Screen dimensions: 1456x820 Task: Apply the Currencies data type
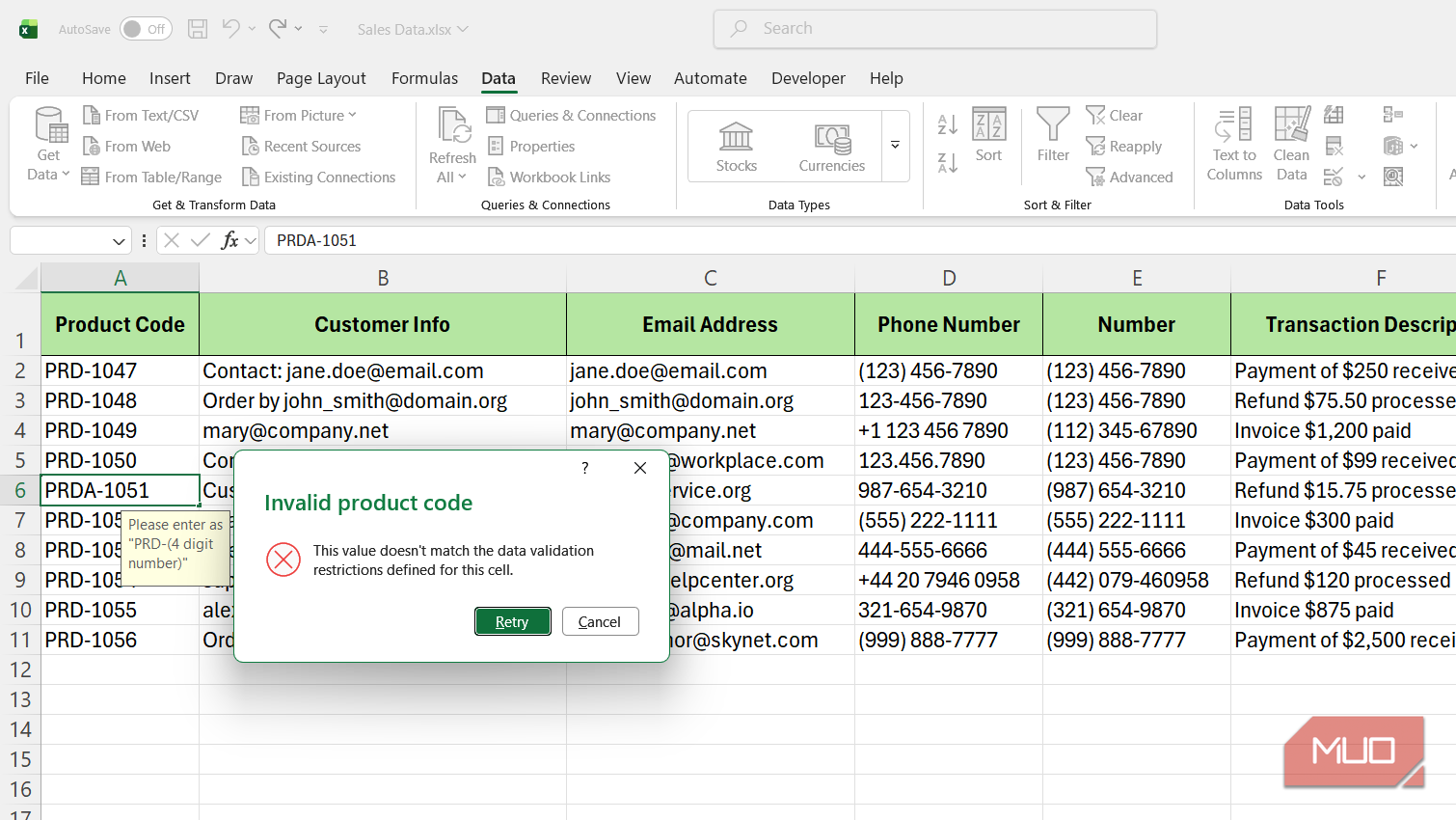(x=832, y=147)
